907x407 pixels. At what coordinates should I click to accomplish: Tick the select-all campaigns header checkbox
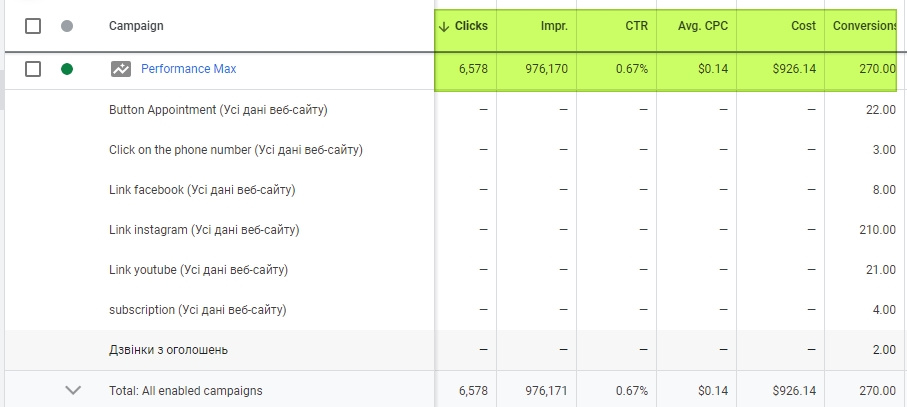pyautogui.click(x=33, y=25)
